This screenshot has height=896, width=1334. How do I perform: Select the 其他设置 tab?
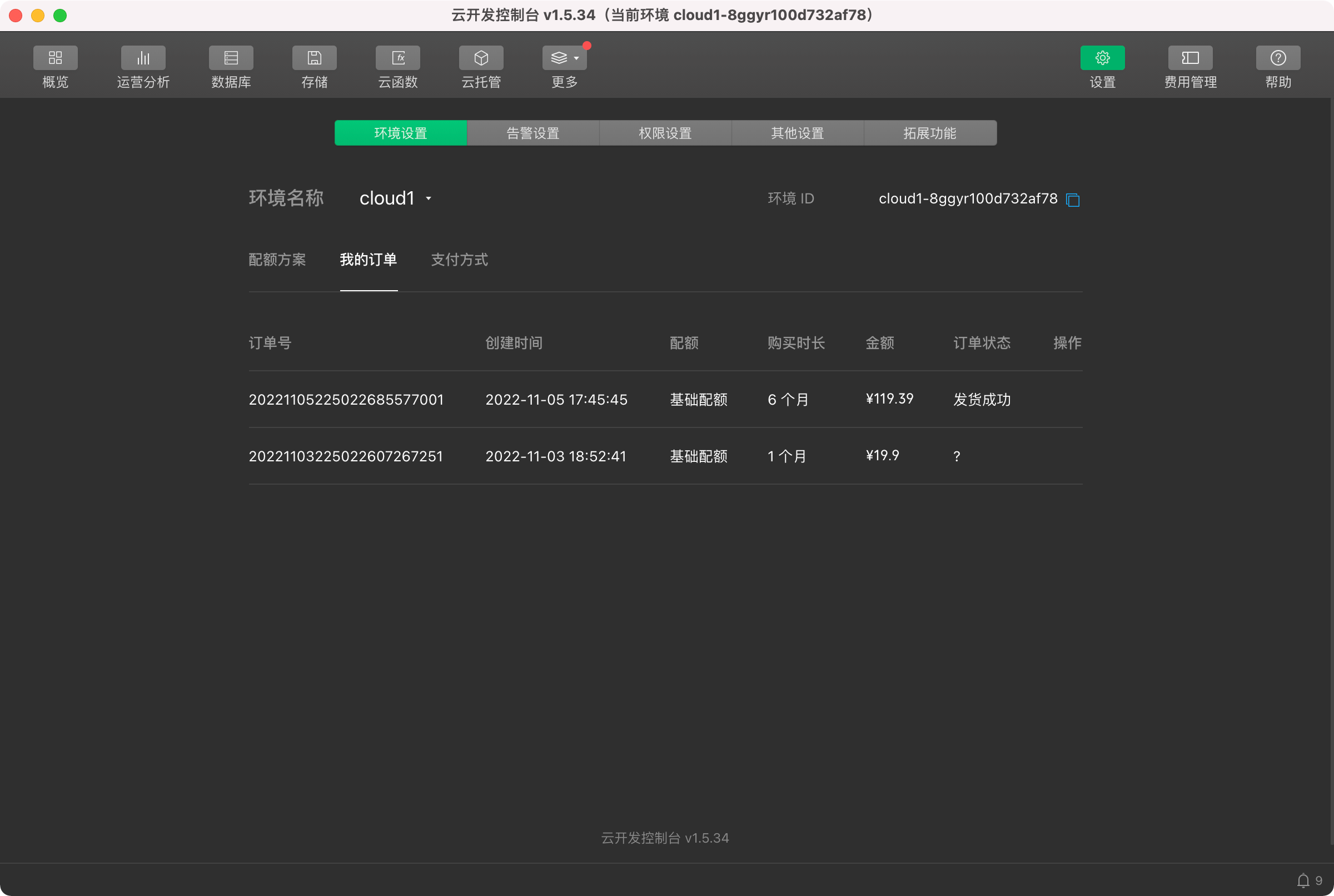click(x=797, y=133)
